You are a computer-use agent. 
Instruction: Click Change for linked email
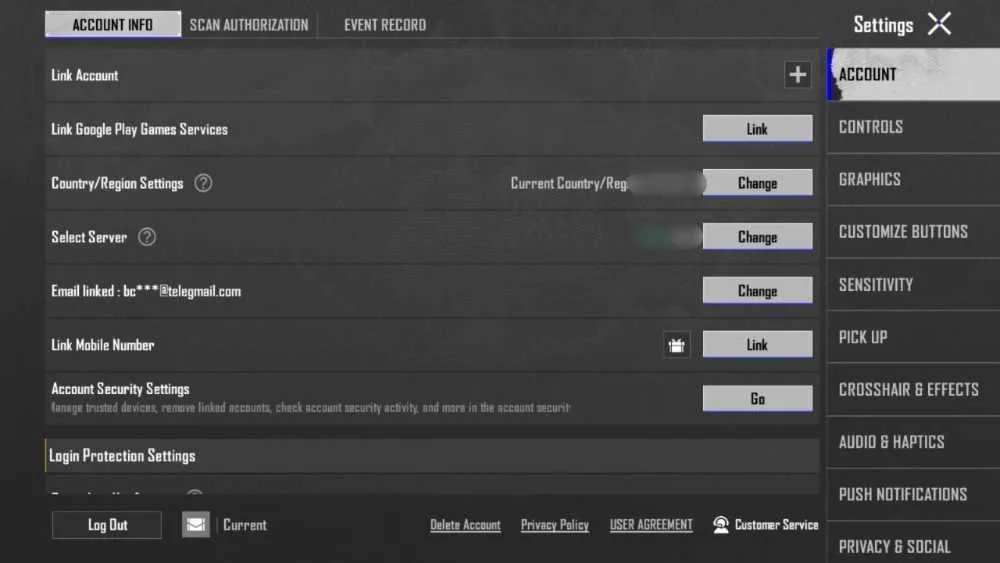pos(757,291)
